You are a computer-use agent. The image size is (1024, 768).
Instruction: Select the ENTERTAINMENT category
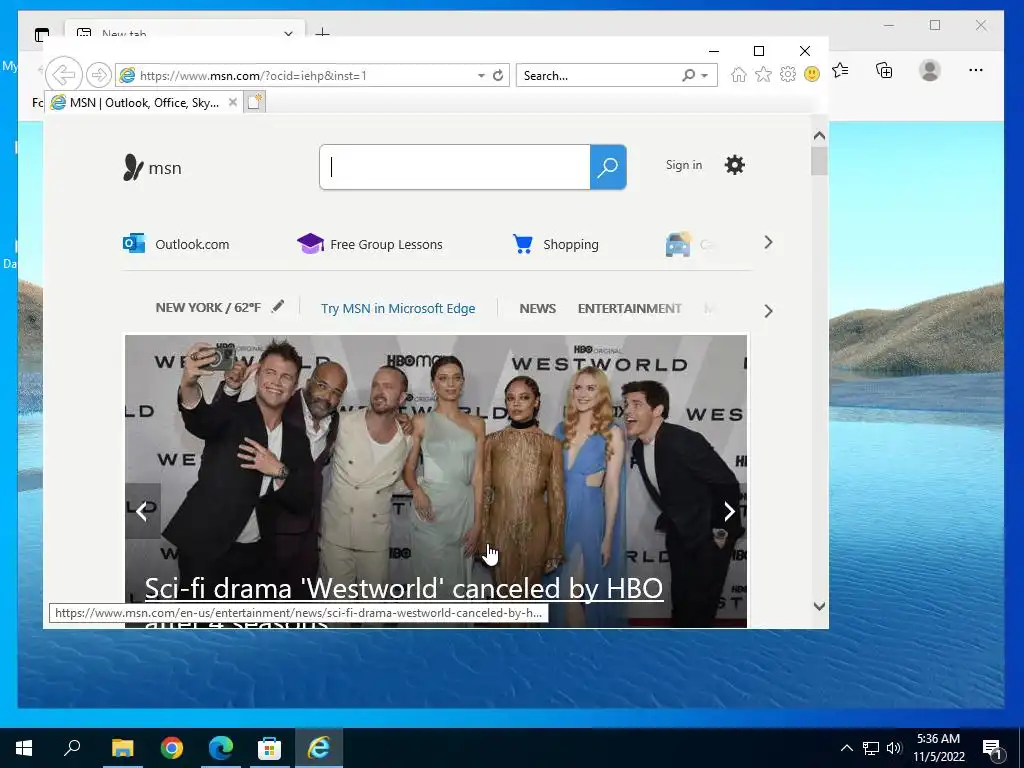[630, 308]
